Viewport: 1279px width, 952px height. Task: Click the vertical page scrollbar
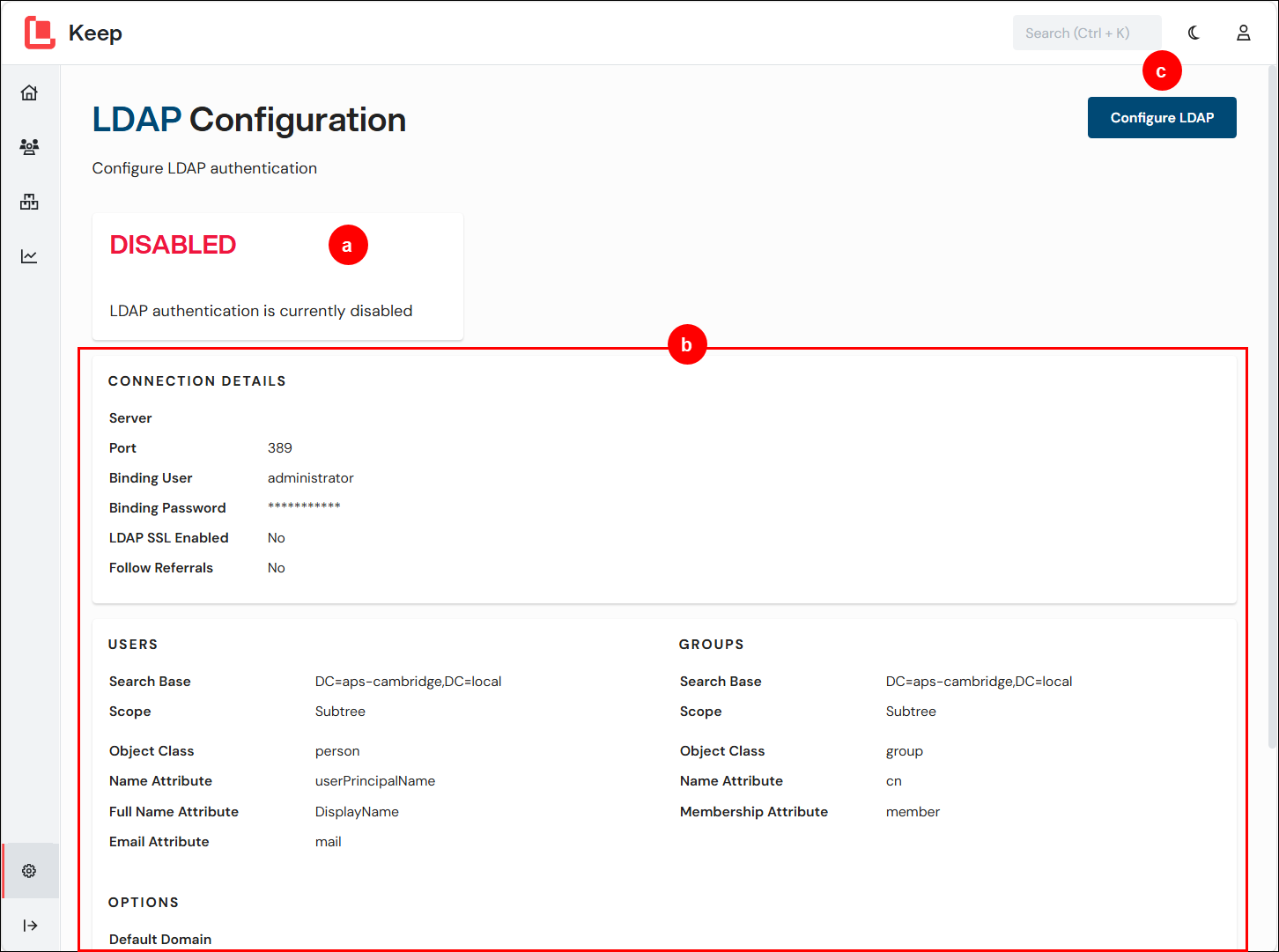(1273, 405)
